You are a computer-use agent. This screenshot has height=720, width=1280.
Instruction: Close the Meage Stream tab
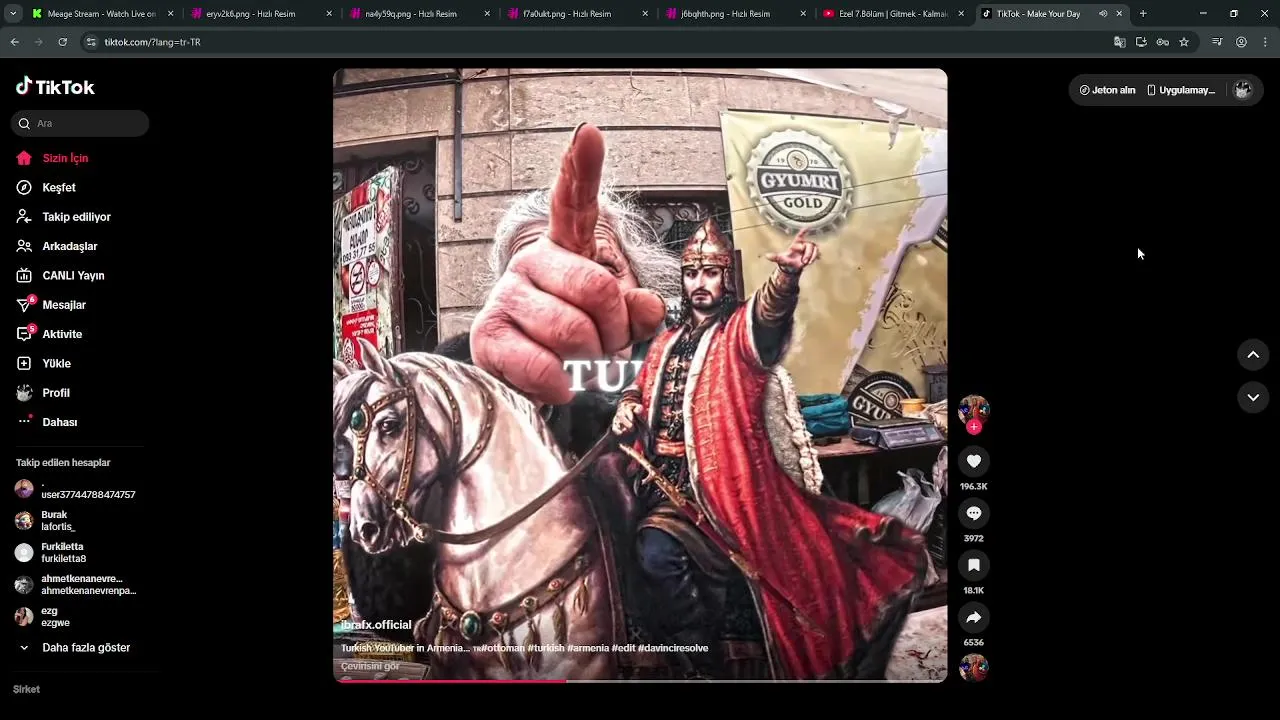[170, 14]
